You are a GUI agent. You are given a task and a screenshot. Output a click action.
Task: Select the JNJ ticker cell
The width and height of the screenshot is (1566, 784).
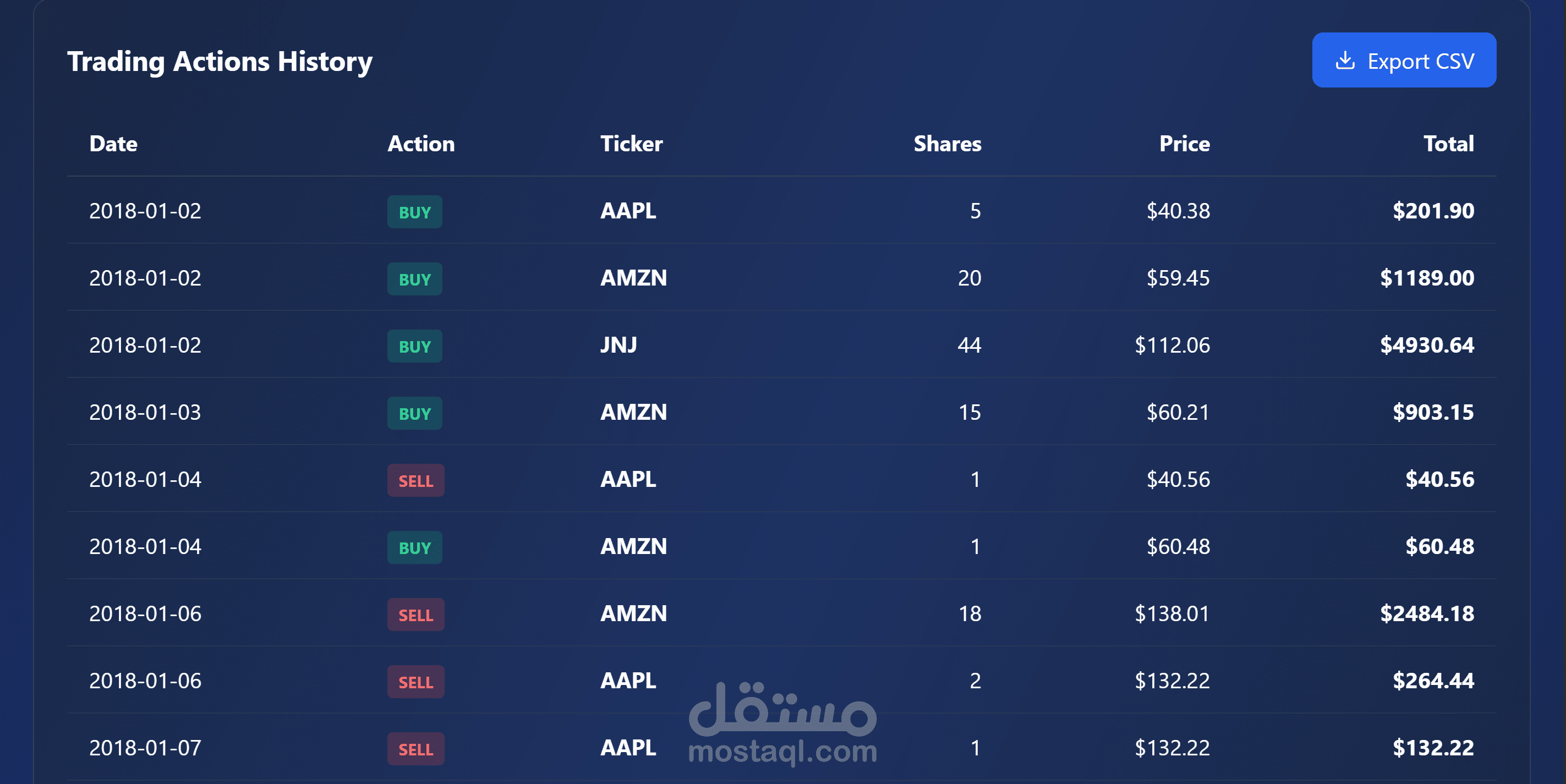618,345
